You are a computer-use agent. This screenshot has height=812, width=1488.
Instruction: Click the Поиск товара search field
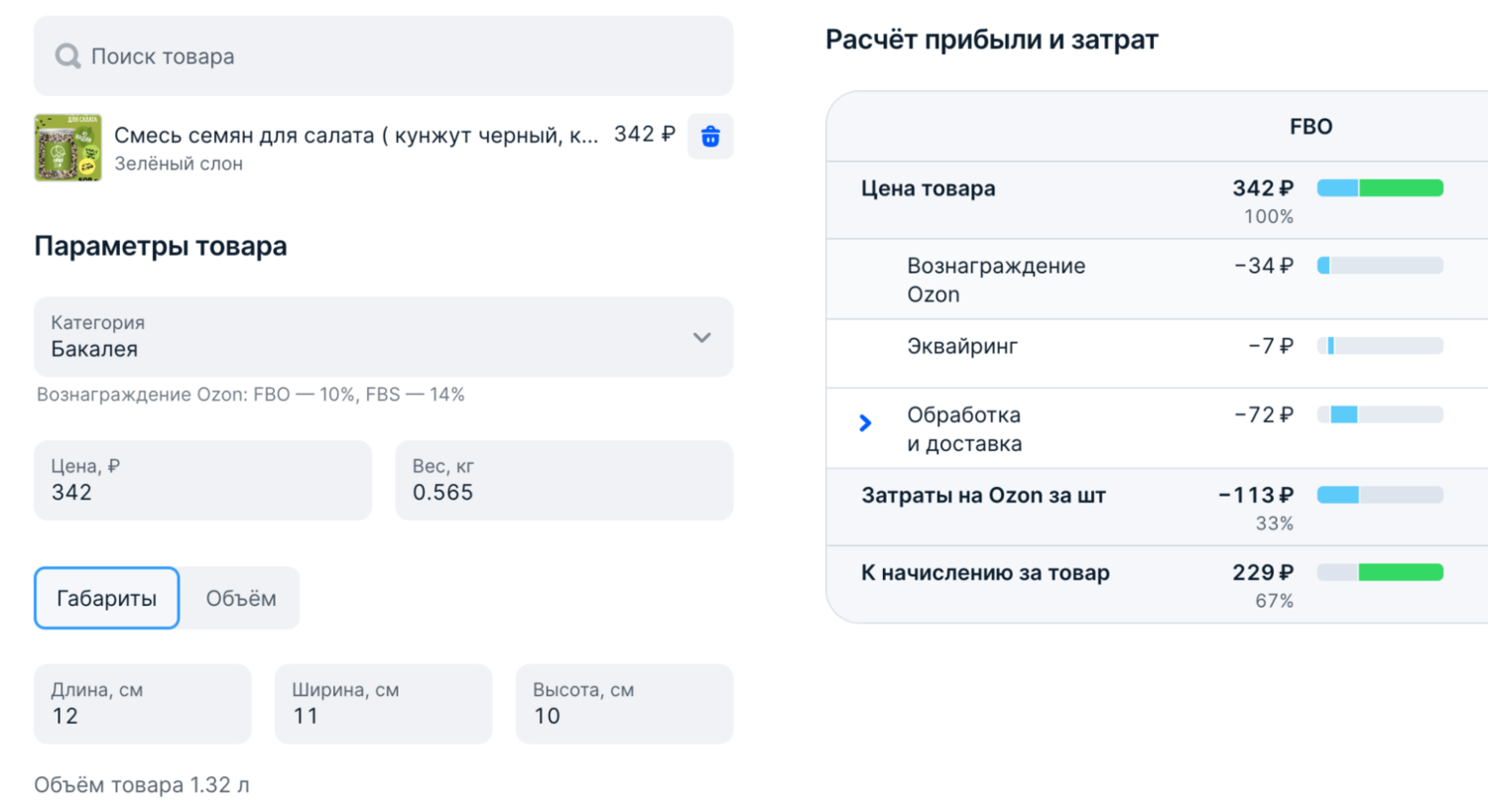click(397, 57)
